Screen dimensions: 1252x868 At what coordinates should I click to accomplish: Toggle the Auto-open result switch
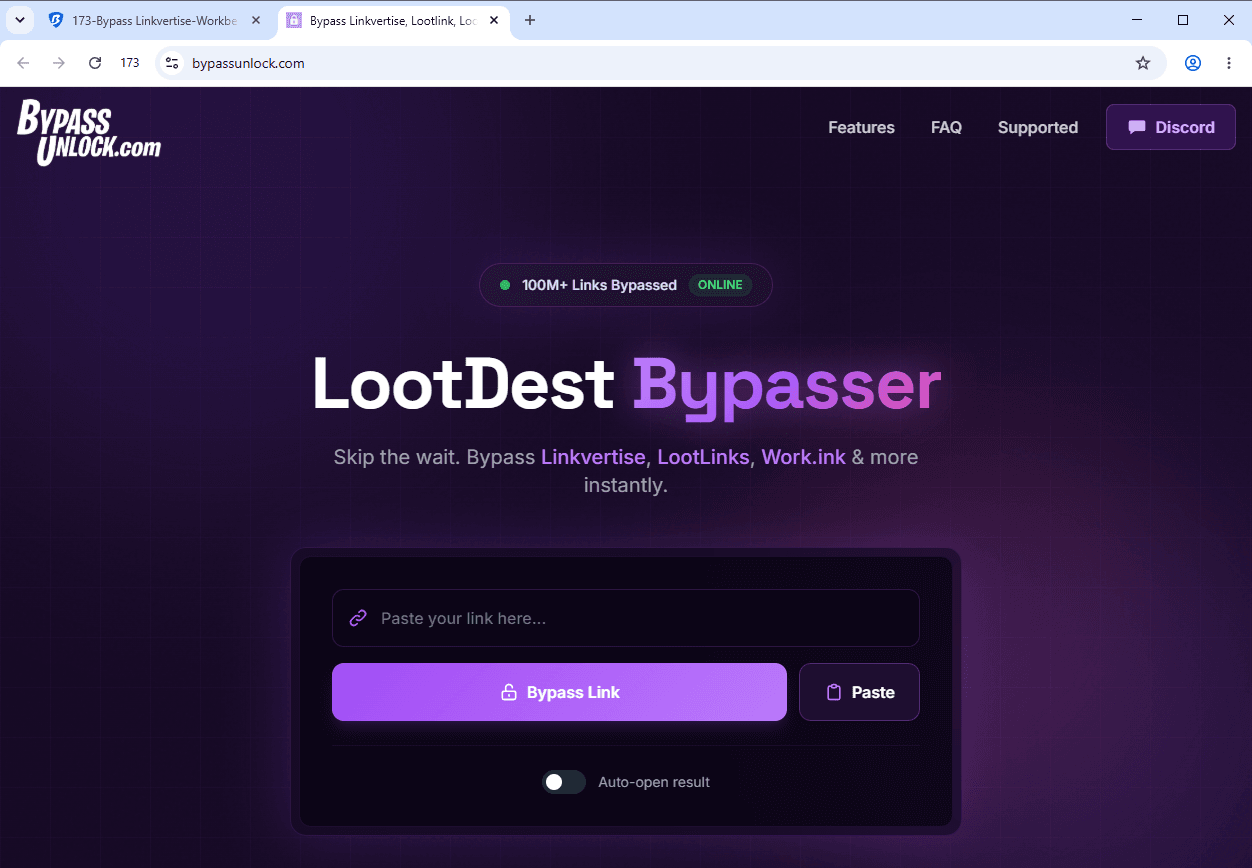pos(564,782)
